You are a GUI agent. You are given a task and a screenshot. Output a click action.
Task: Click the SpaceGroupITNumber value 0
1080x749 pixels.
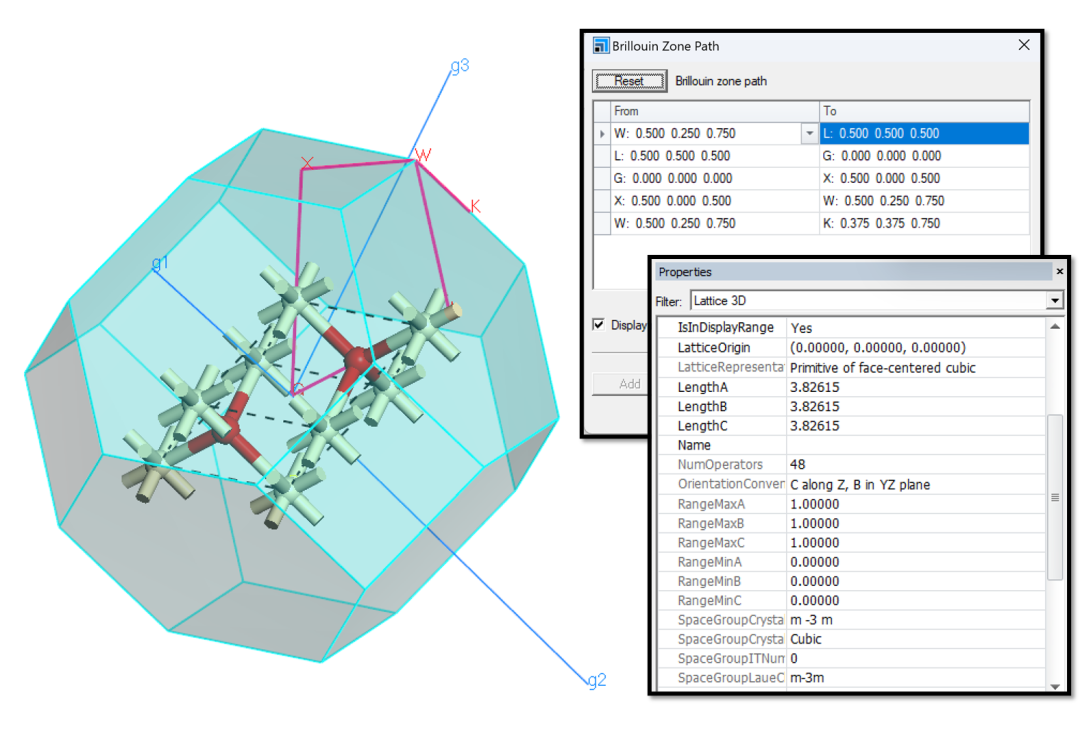coord(916,658)
